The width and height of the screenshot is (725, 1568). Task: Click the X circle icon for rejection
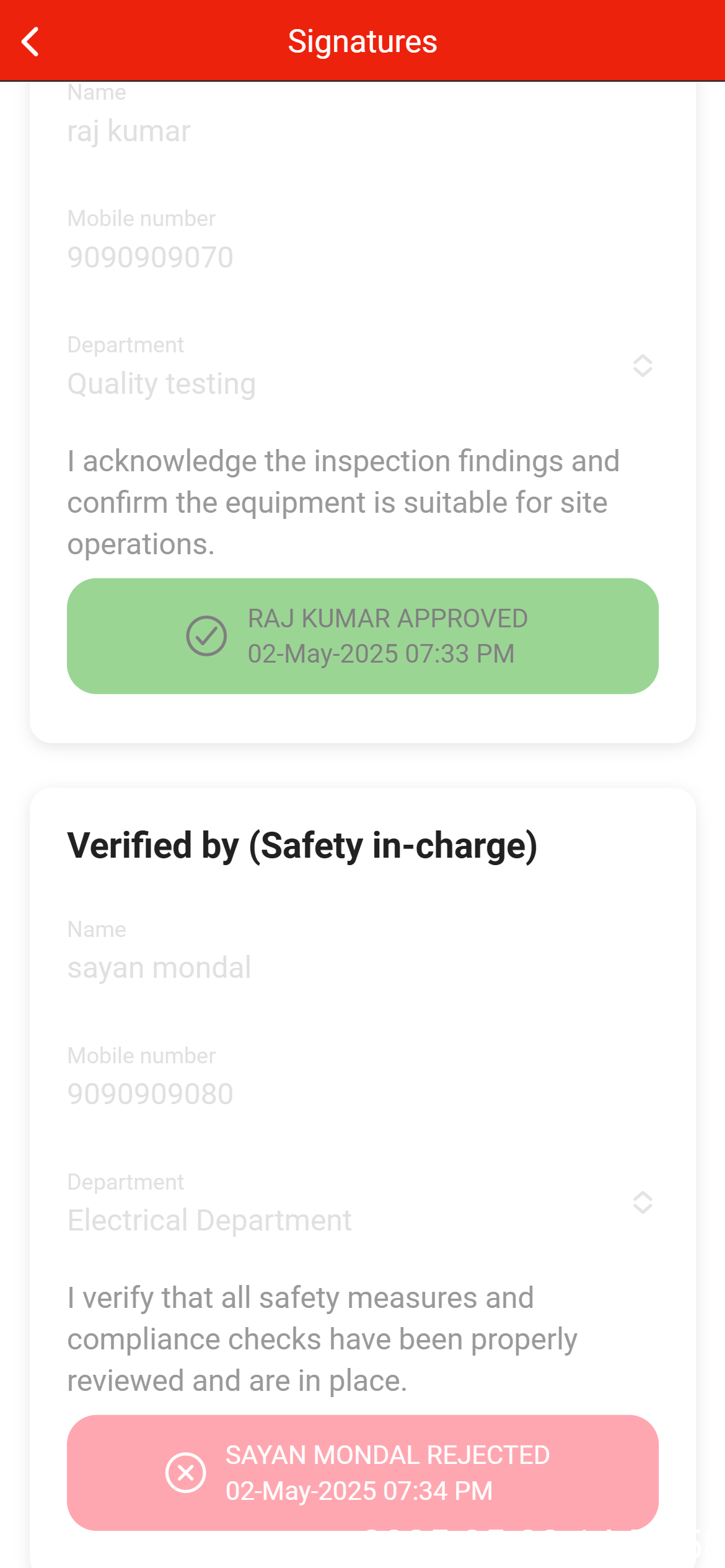click(185, 1473)
